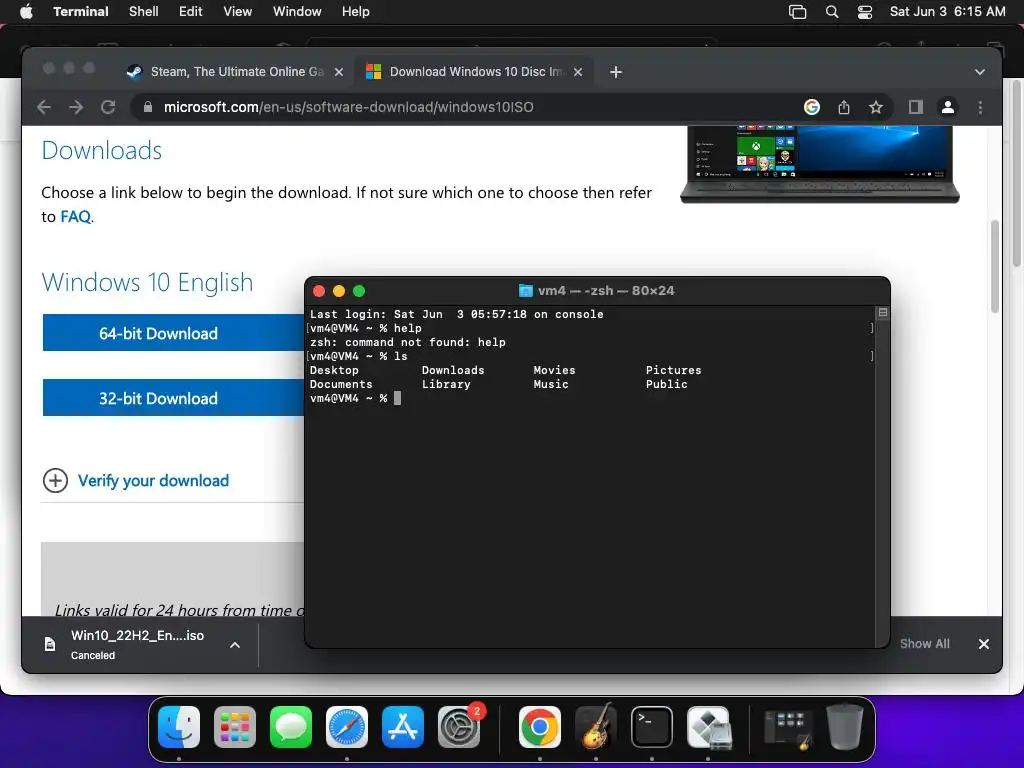Open a new Chrome tab

click(x=616, y=72)
